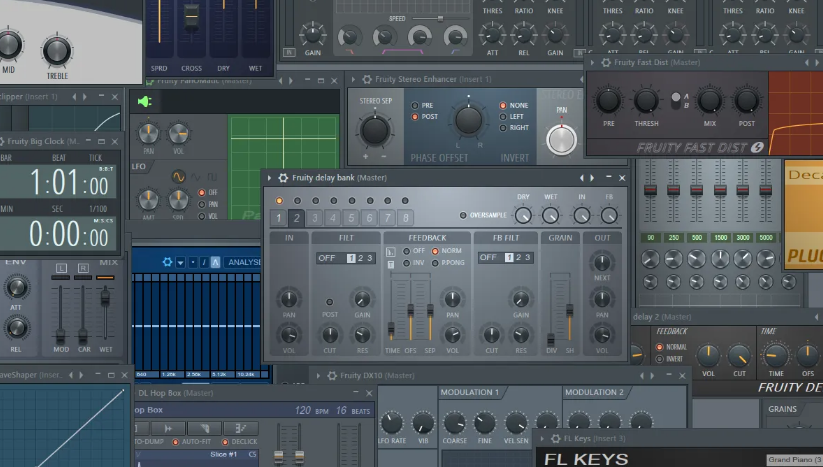The image size is (823, 467).
Task: Enable AUTO-FIT in DL Hop Box
Action: click(176, 442)
